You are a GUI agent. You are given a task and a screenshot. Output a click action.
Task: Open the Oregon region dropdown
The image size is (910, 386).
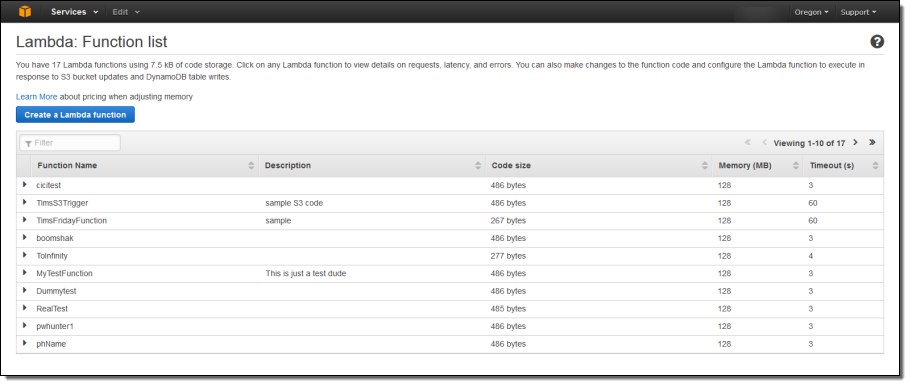(811, 12)
